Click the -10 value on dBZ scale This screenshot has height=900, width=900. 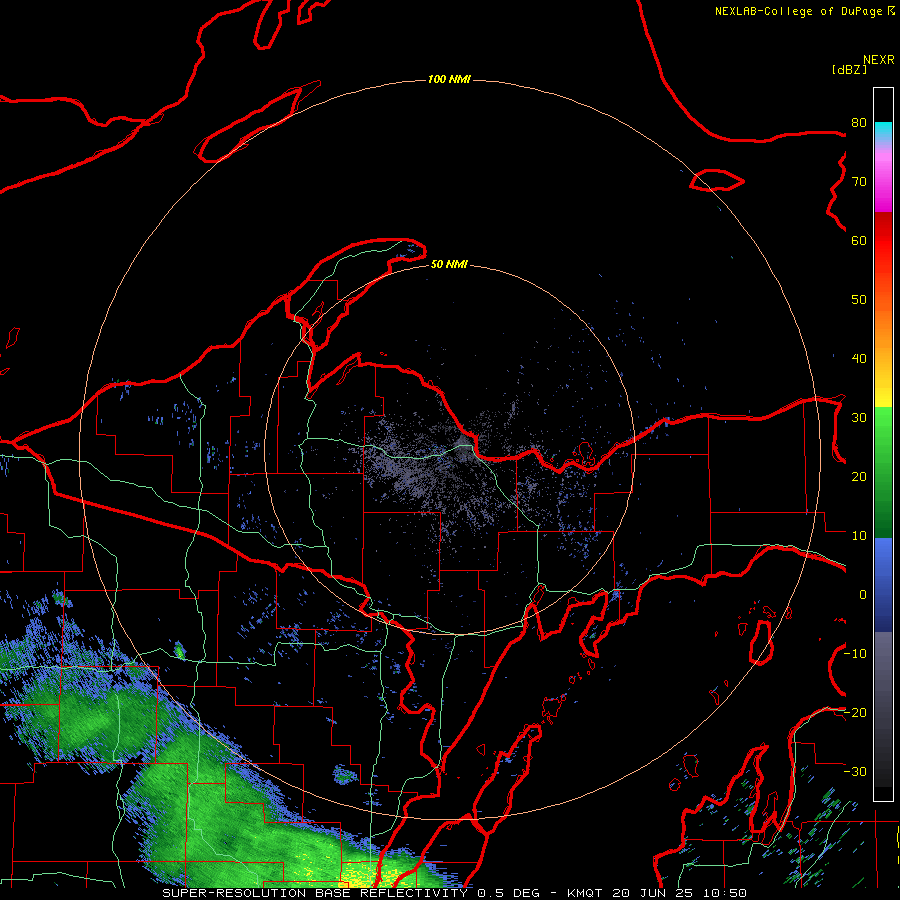coord(855,654)
